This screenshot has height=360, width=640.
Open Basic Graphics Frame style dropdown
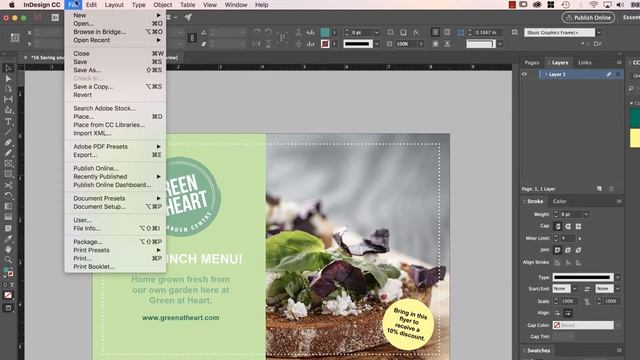[x=599, y=32]
